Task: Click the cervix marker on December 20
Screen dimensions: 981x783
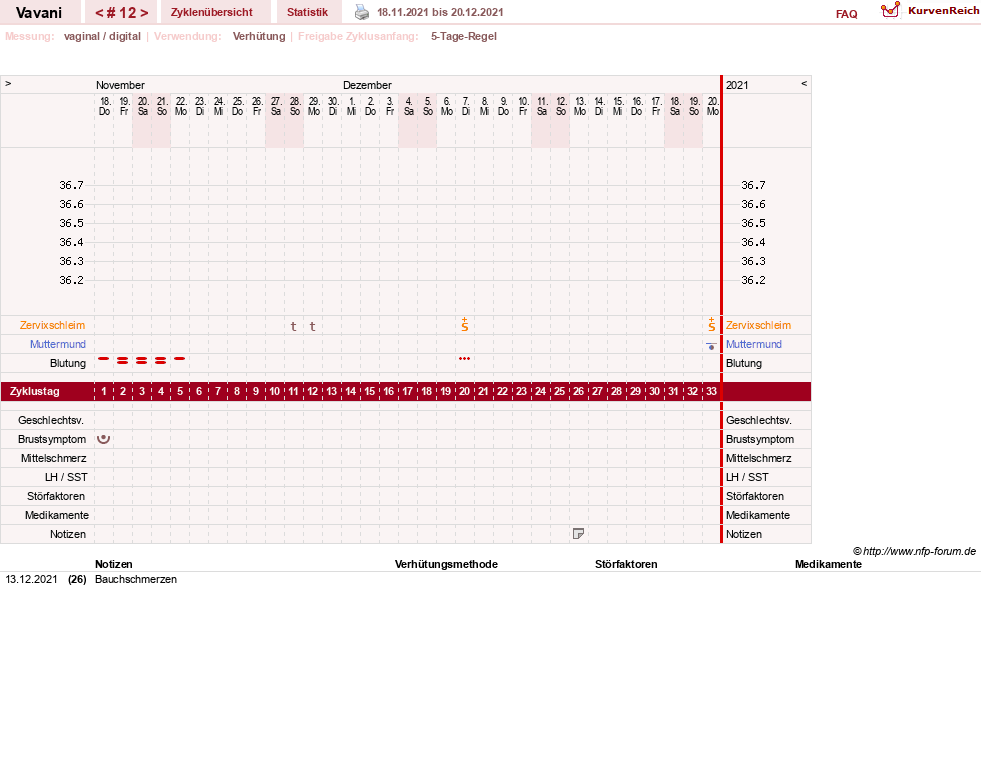Action: point(711,345)
